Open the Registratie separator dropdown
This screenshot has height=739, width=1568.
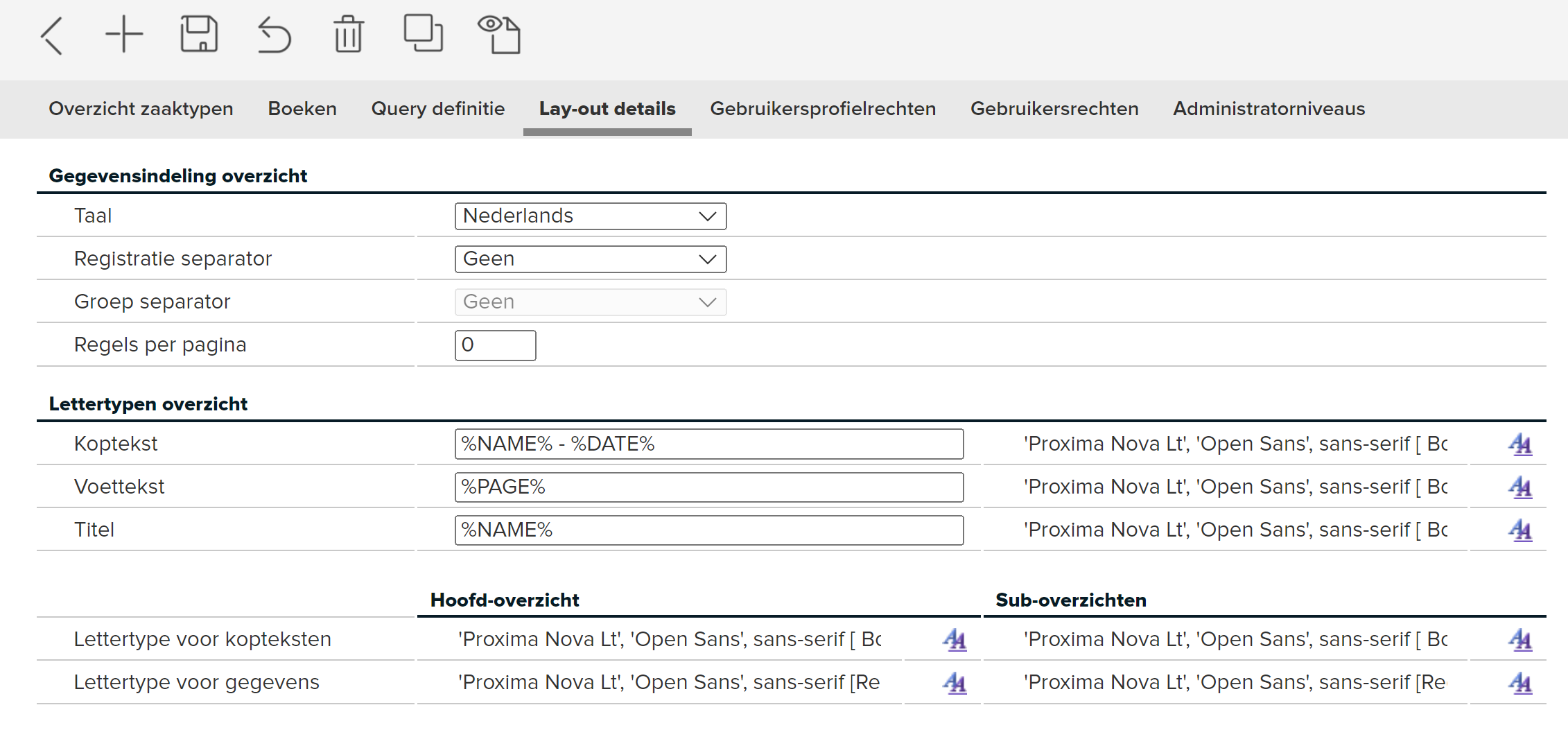(591, 259)
